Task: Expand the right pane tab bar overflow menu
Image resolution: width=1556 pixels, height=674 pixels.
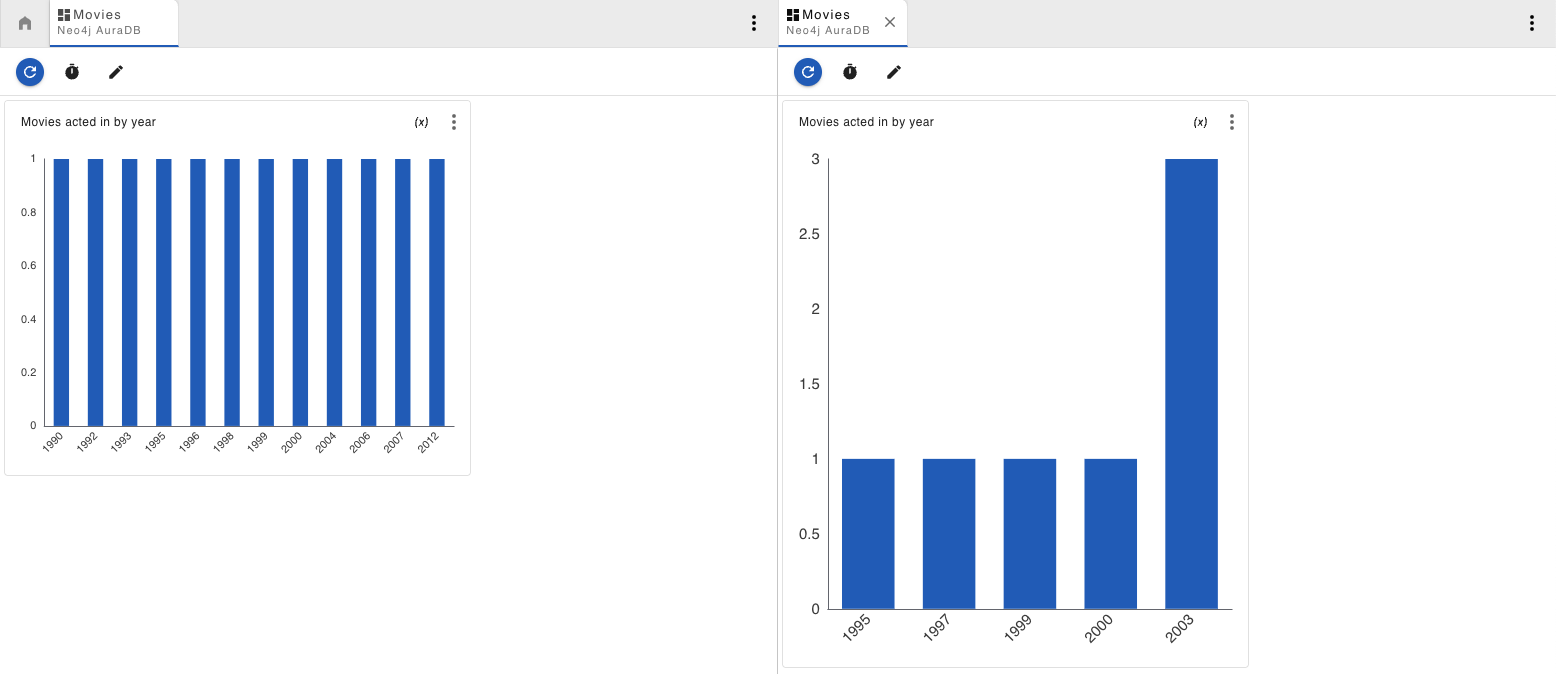Action: pos(1532,23)
